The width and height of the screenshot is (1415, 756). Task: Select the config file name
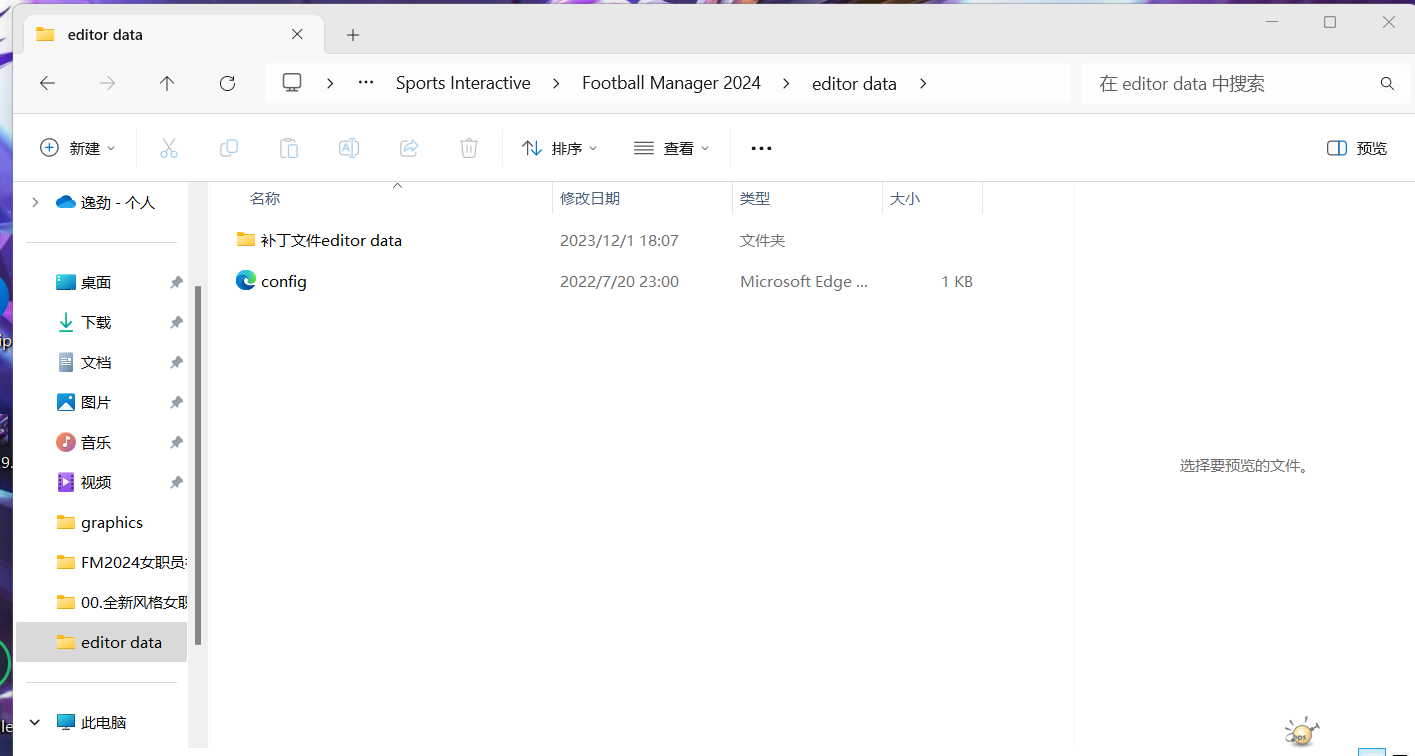pos(284,282)
